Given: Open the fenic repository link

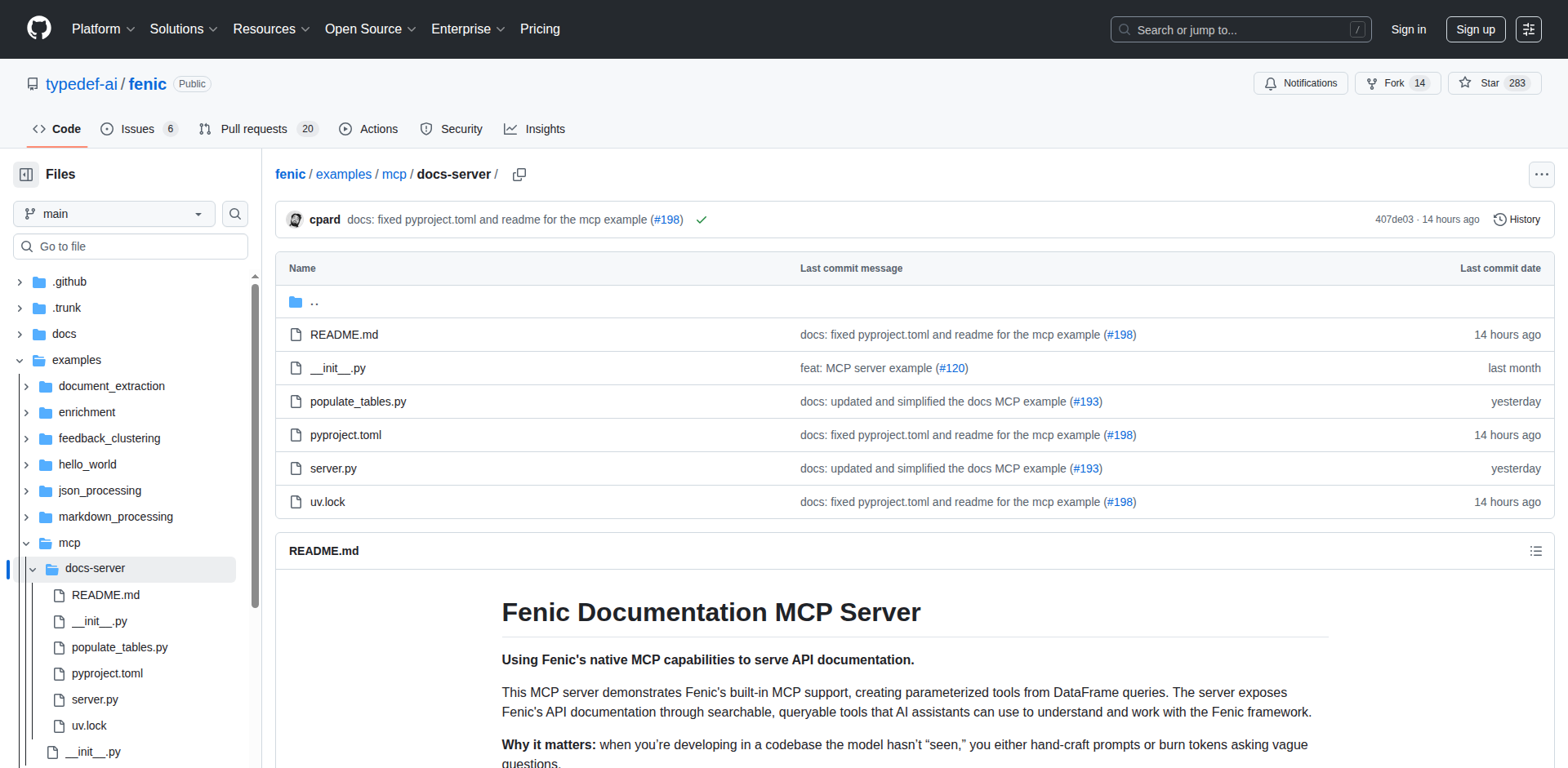Looking at the screenshot, I should point(148,84).
